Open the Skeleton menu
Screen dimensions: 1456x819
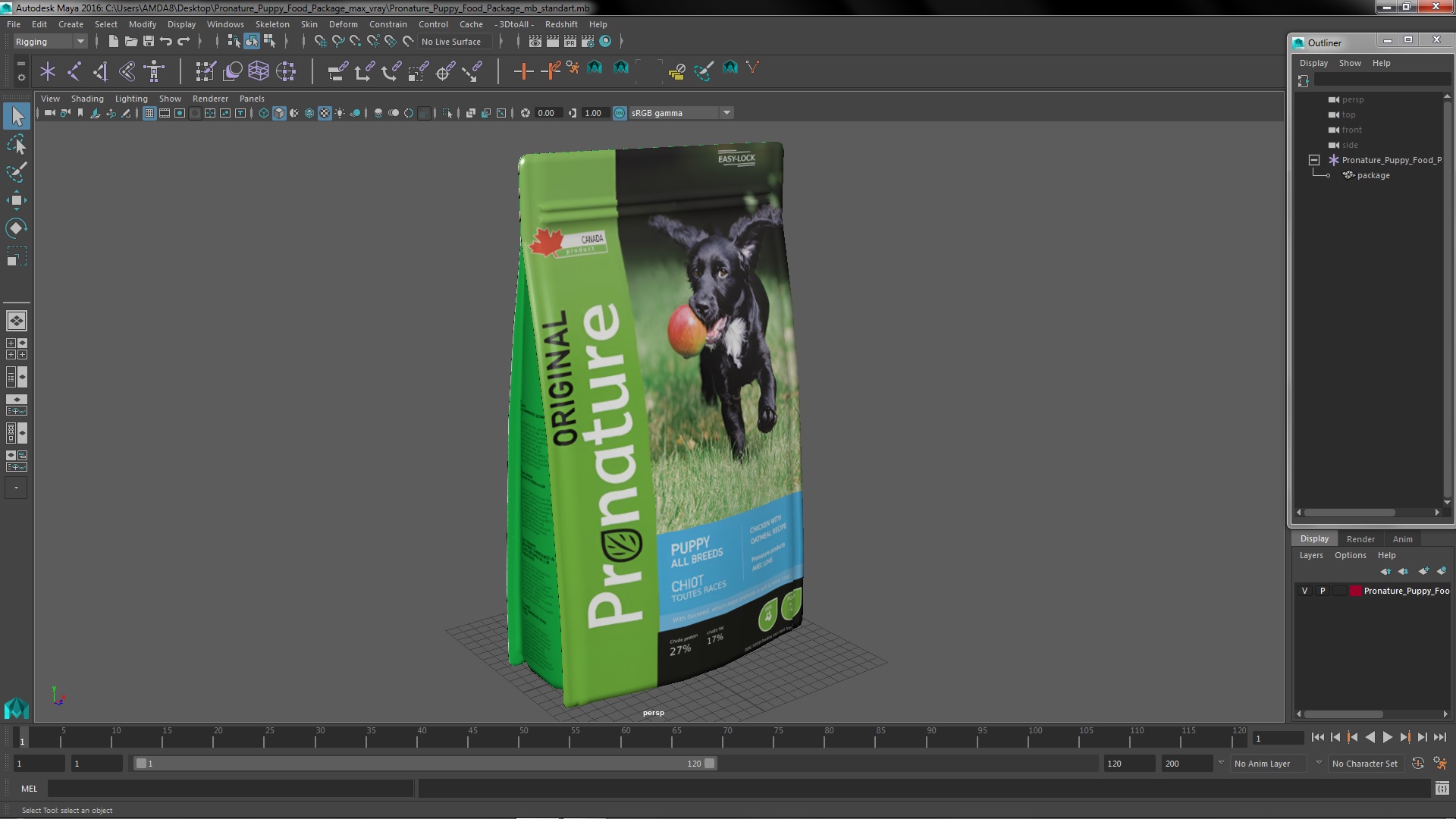tap(272, 24)
